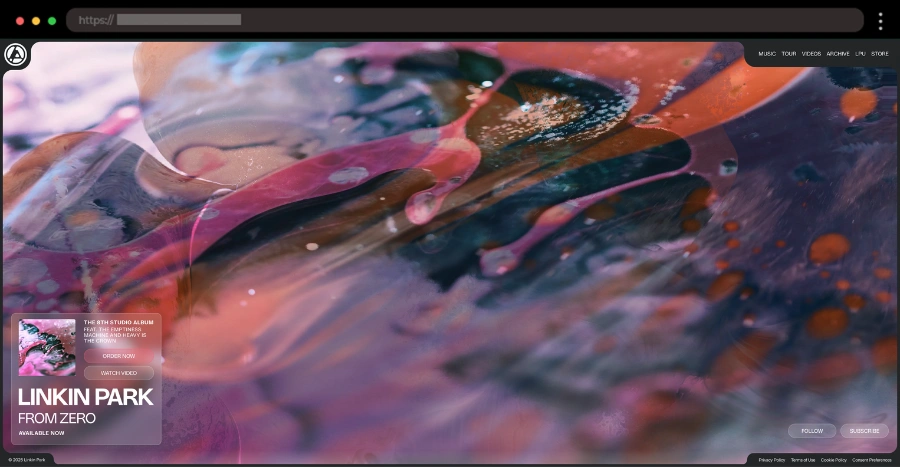Select VIDEOS in the top navigation
900x467 pixels.
pyautogui.click(x=811, y=54)
